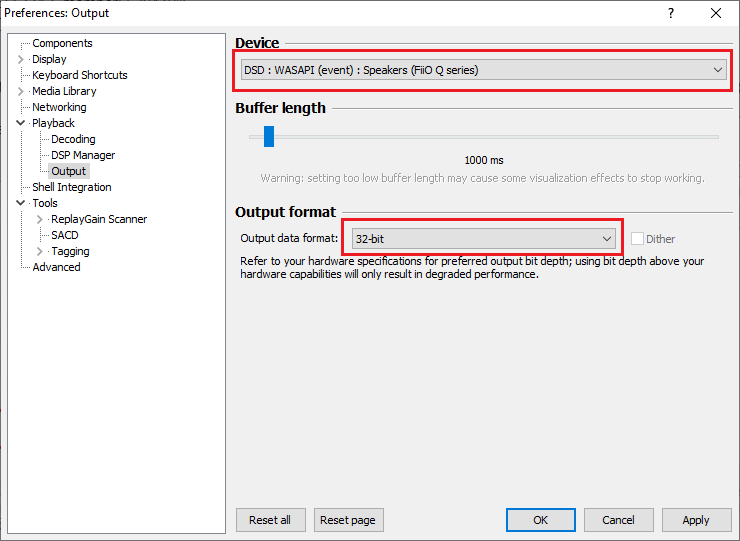Click the help question mark icon
This screenshot has height=541, width=740.
670,13
